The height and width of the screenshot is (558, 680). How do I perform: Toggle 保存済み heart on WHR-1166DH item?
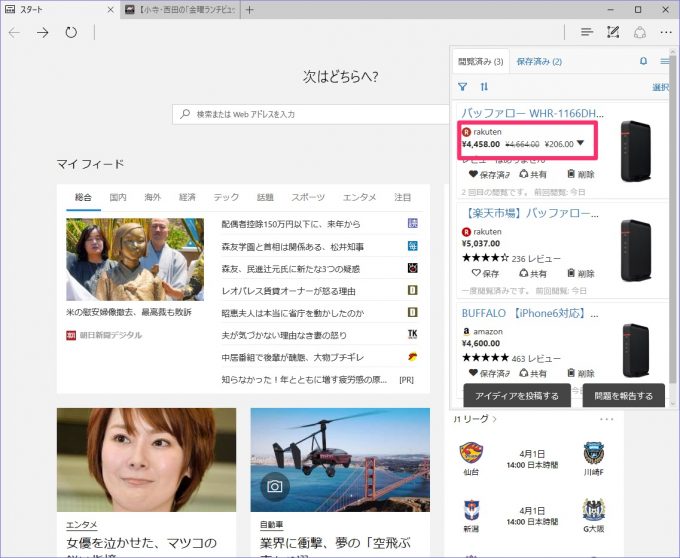coord(489,174)
